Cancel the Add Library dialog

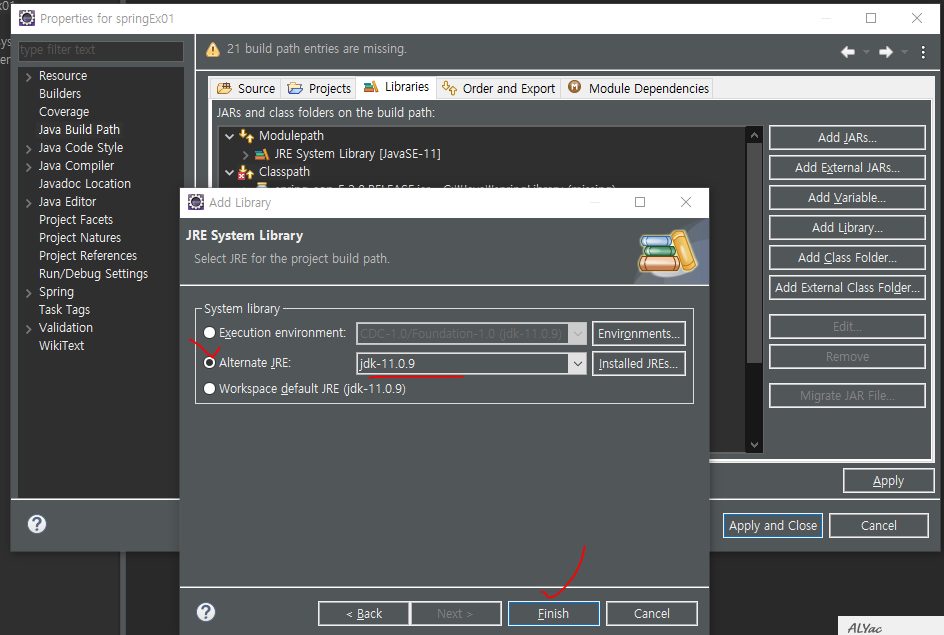point(651,613)
